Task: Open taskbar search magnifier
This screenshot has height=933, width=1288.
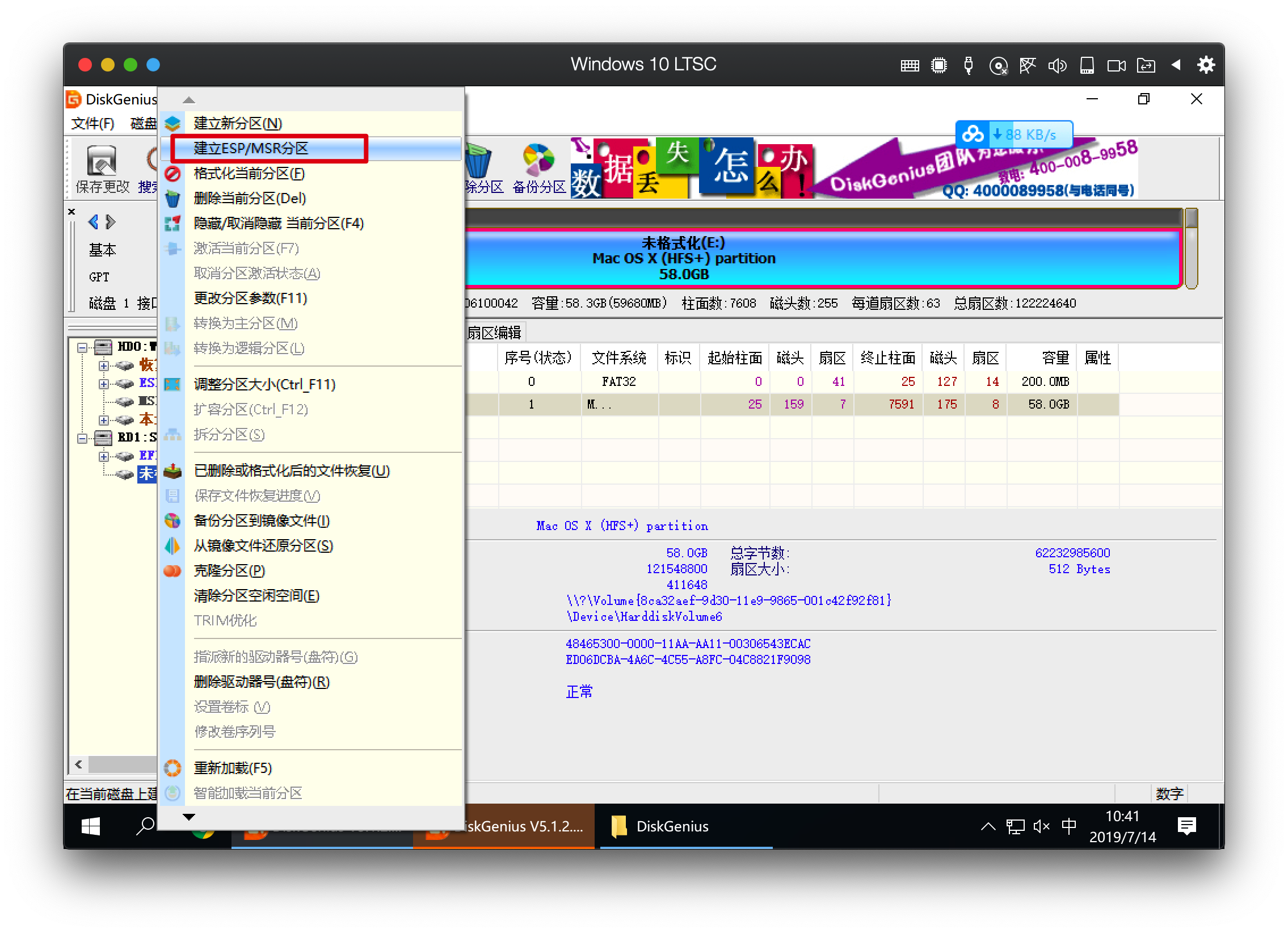Action: coord(145,827)
